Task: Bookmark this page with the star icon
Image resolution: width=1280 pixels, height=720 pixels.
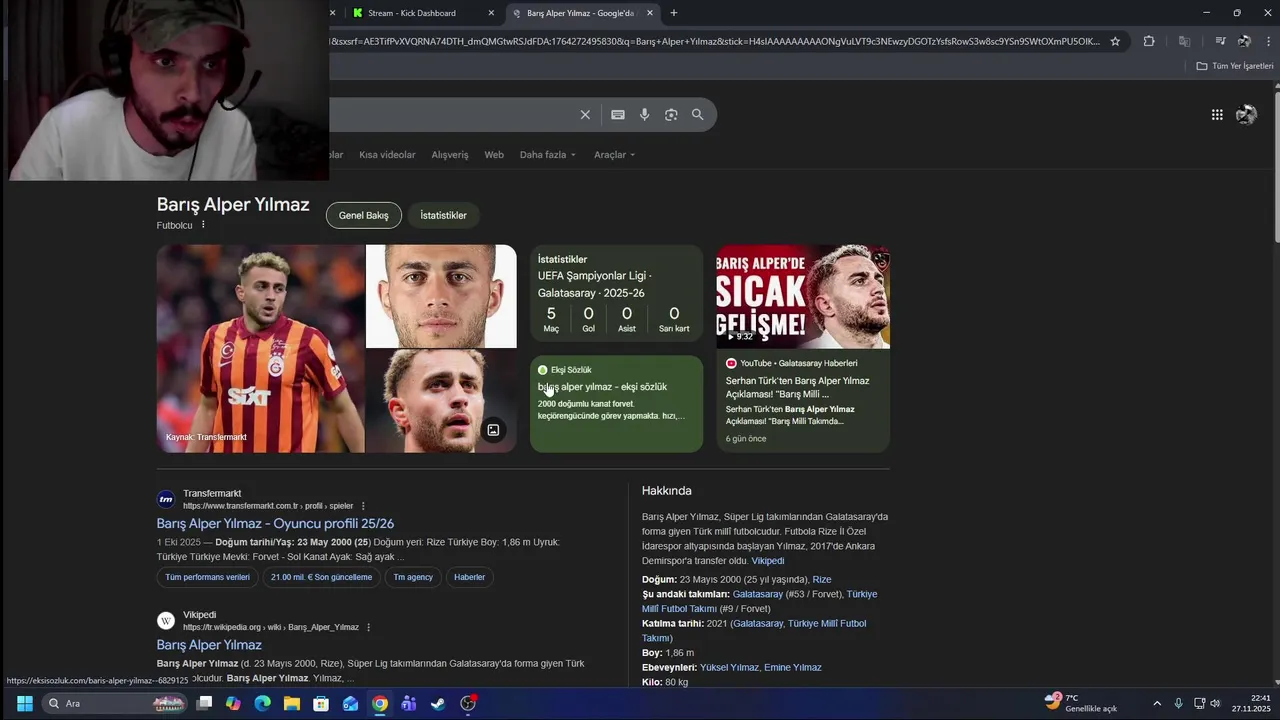Action: tap(1115, 41)
